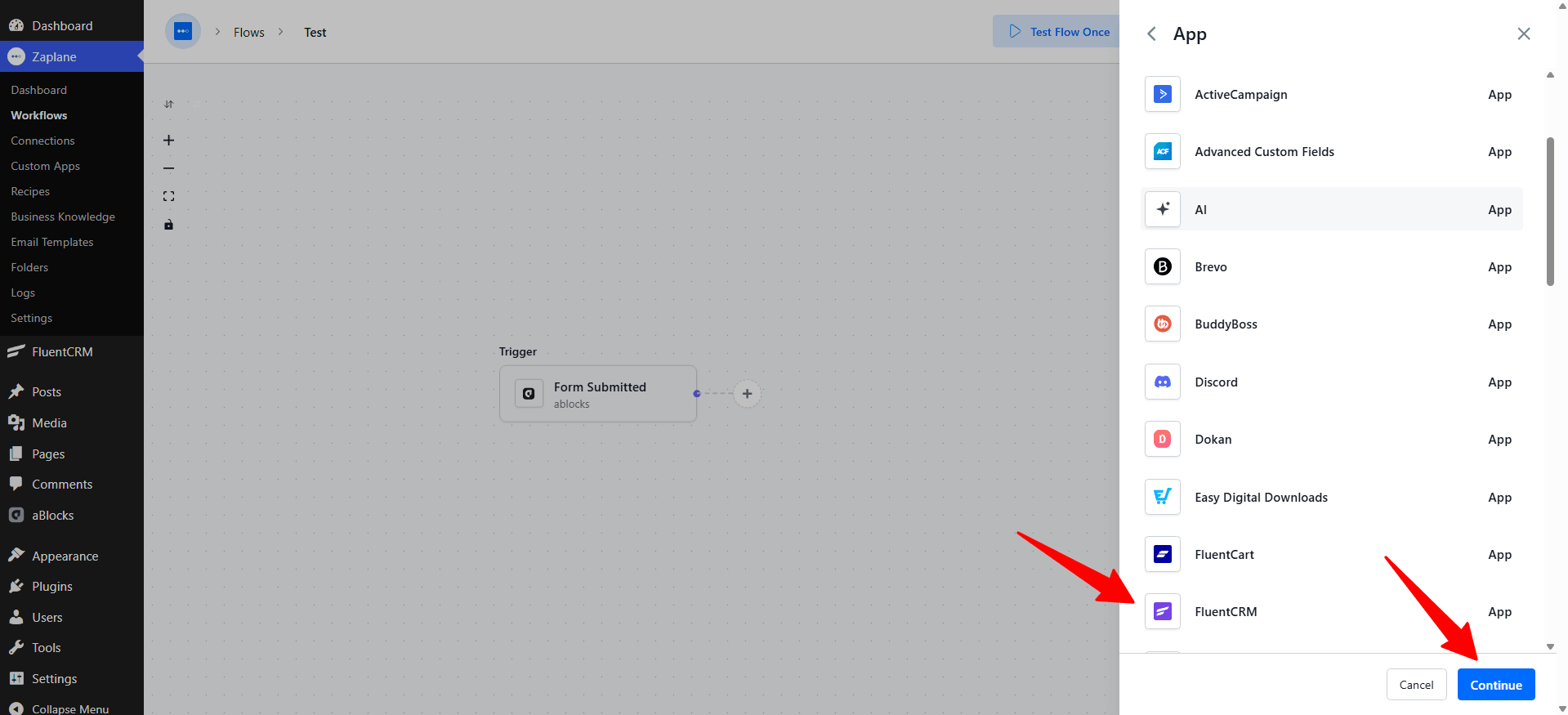
Task: Select the Advanced Custom Fields app name
Action: 1265,152
